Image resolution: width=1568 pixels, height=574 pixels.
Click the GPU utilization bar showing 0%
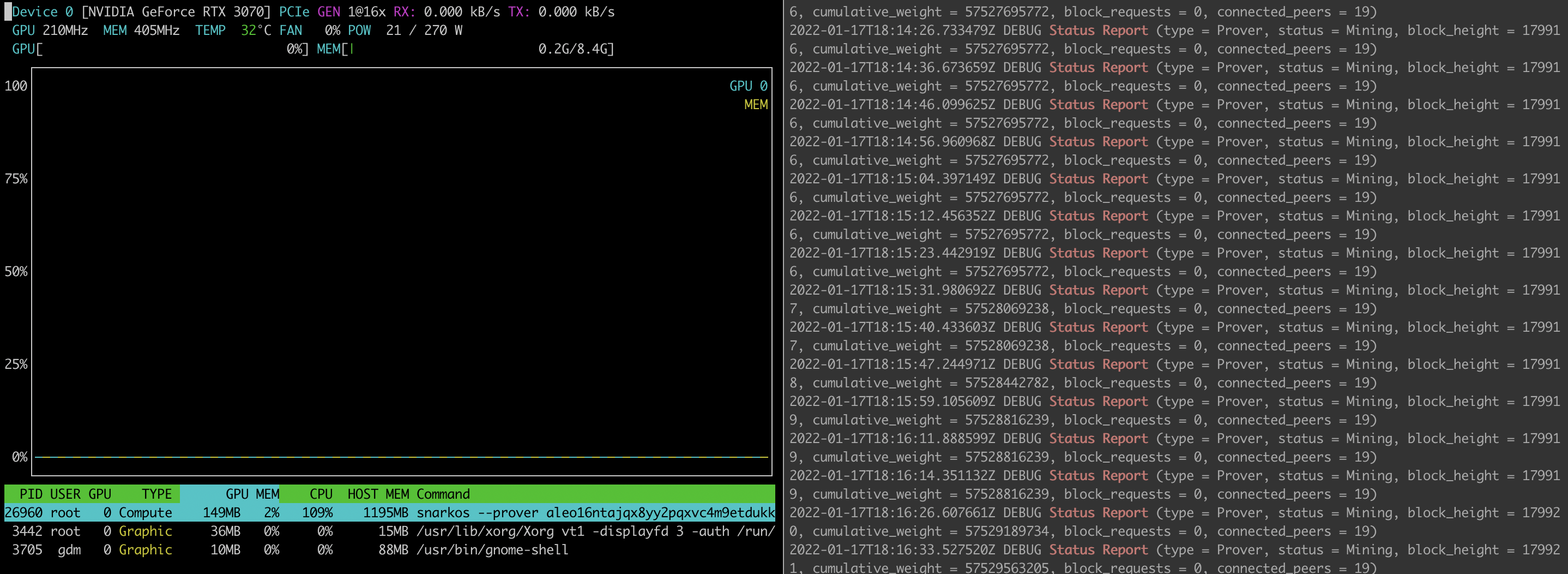(161, 49)
